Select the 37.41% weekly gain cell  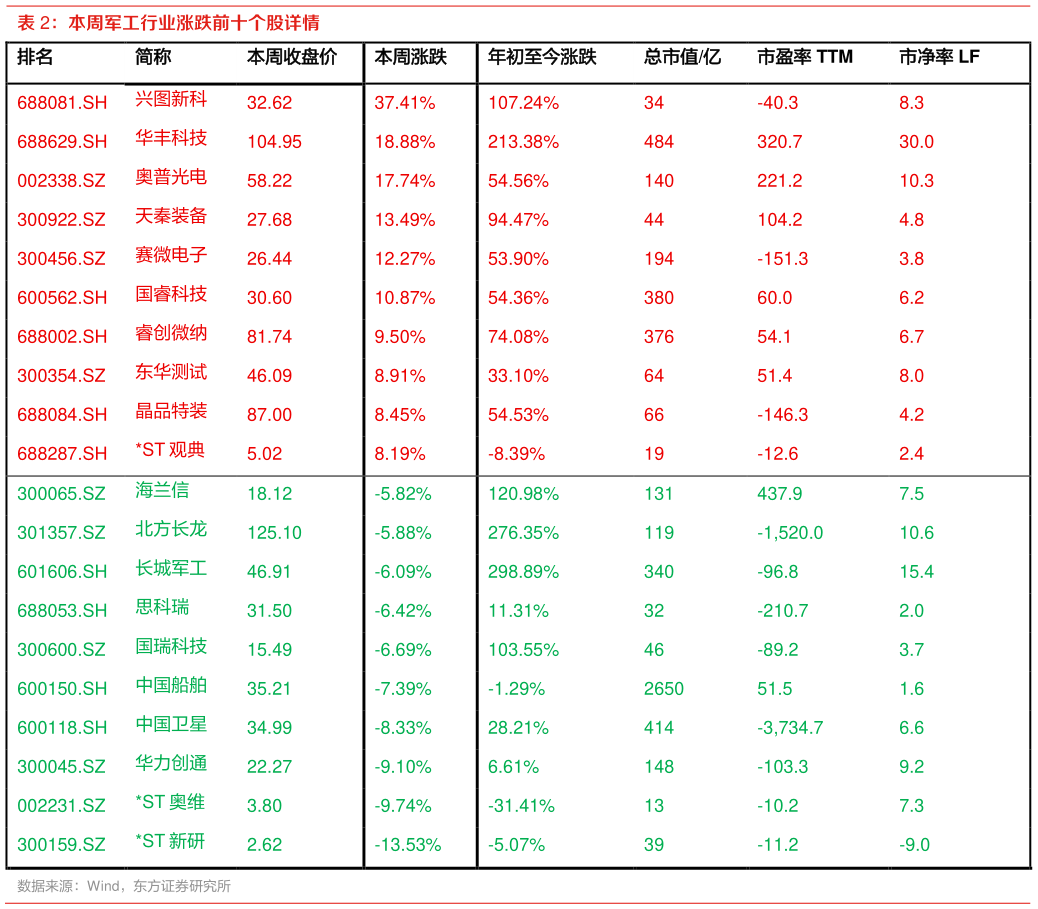[x=404, y=102]
